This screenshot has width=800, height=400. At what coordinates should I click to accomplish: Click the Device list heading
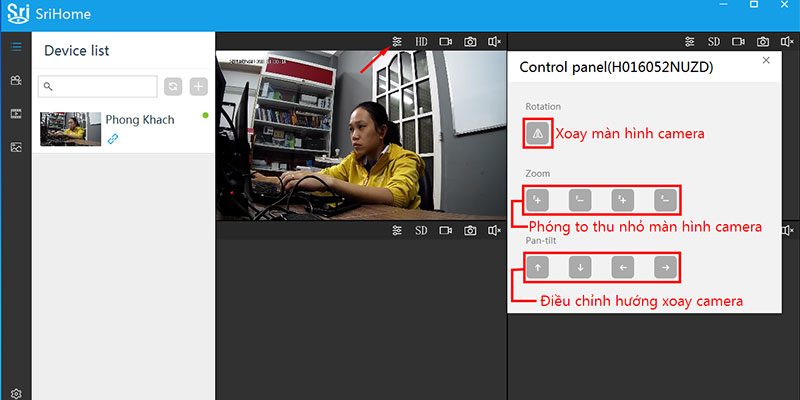click(x=77, y=51)
